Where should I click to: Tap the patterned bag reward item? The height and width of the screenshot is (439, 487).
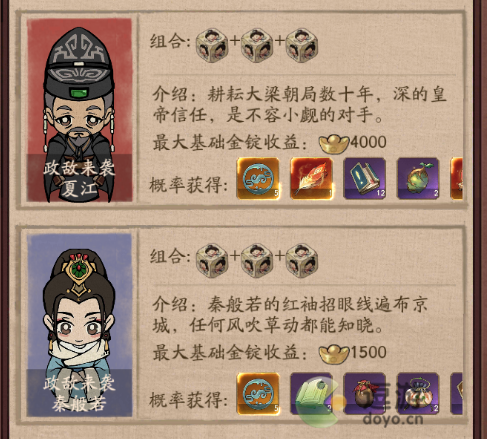coord(418,394)
